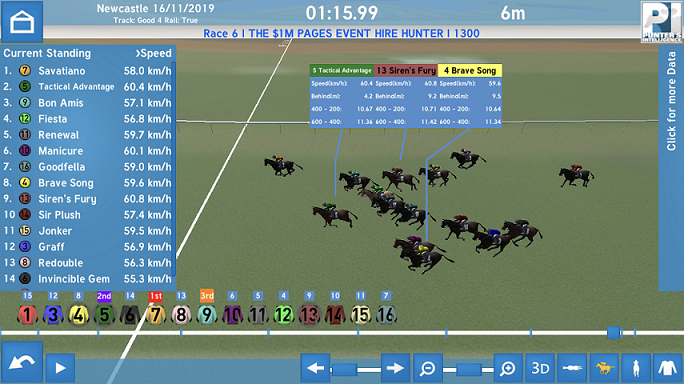Step backward with the left arrow icon
This screenshot has height=384, width=684.
[315, 368]
